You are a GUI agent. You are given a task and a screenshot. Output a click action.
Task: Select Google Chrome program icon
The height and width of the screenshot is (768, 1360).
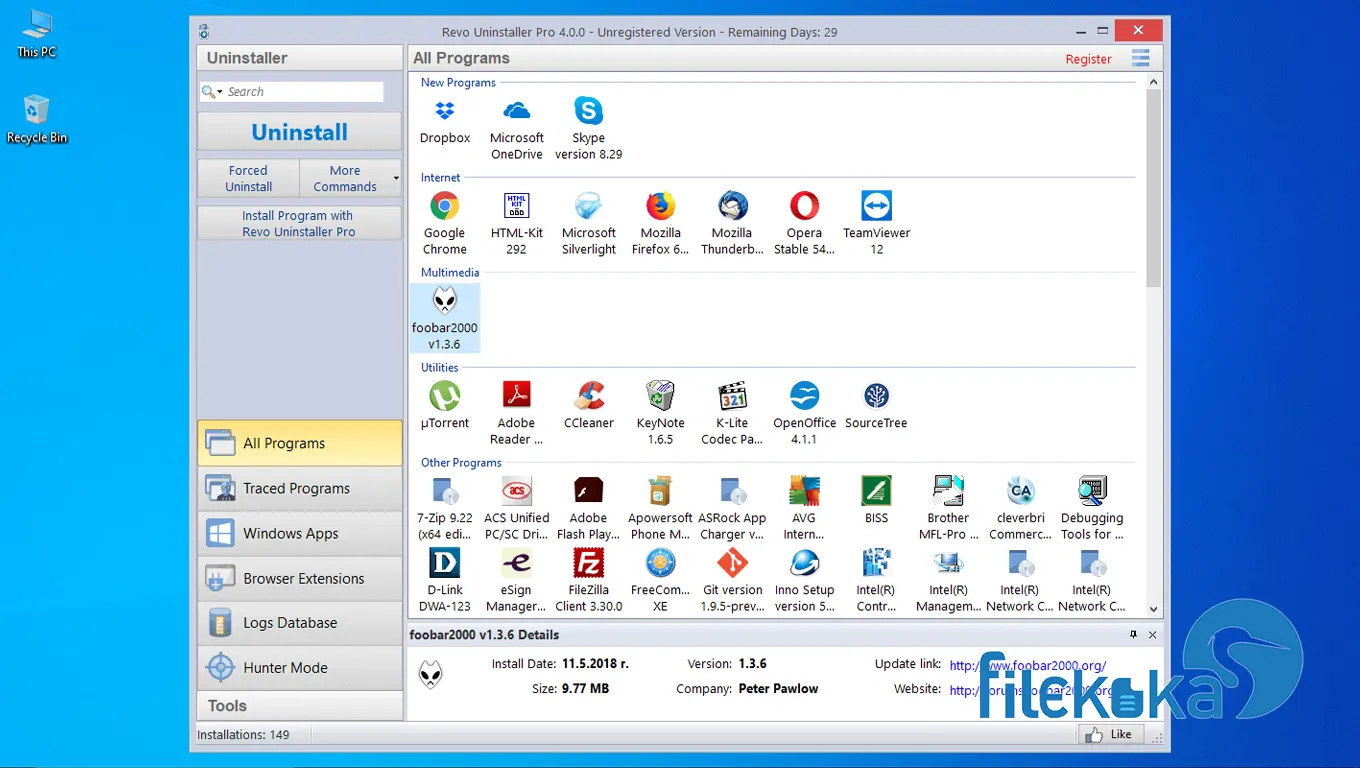(445, 206)
